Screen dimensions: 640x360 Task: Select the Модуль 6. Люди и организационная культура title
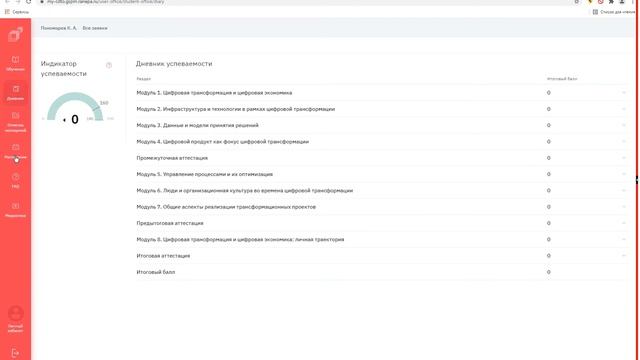pyautogui.click(x=244, y=191)
